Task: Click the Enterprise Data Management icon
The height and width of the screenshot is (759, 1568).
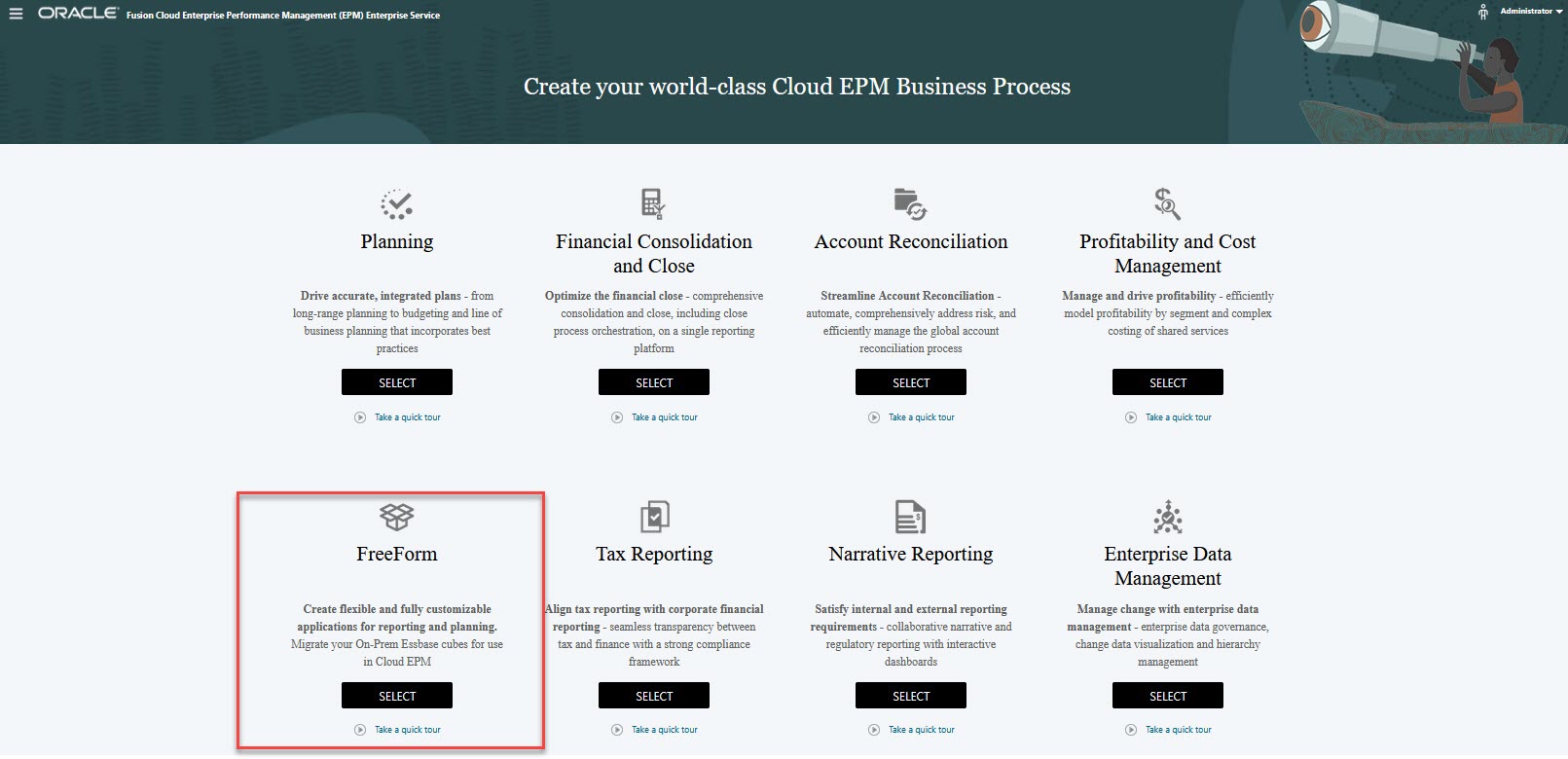Action: (x=1168, y=517)
